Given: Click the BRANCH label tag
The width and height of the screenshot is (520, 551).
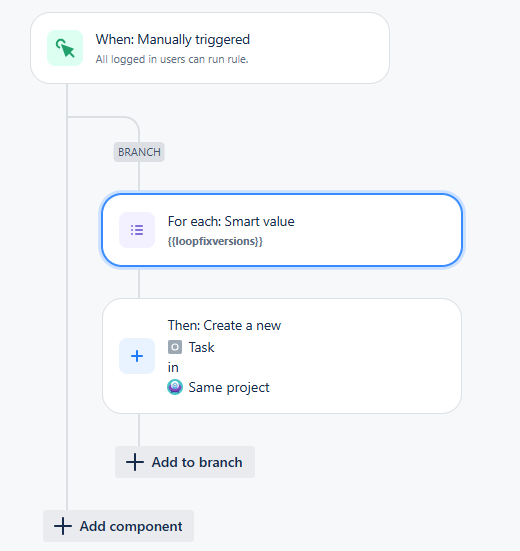Looking at the screenshot, I should (x=139, y=152).
